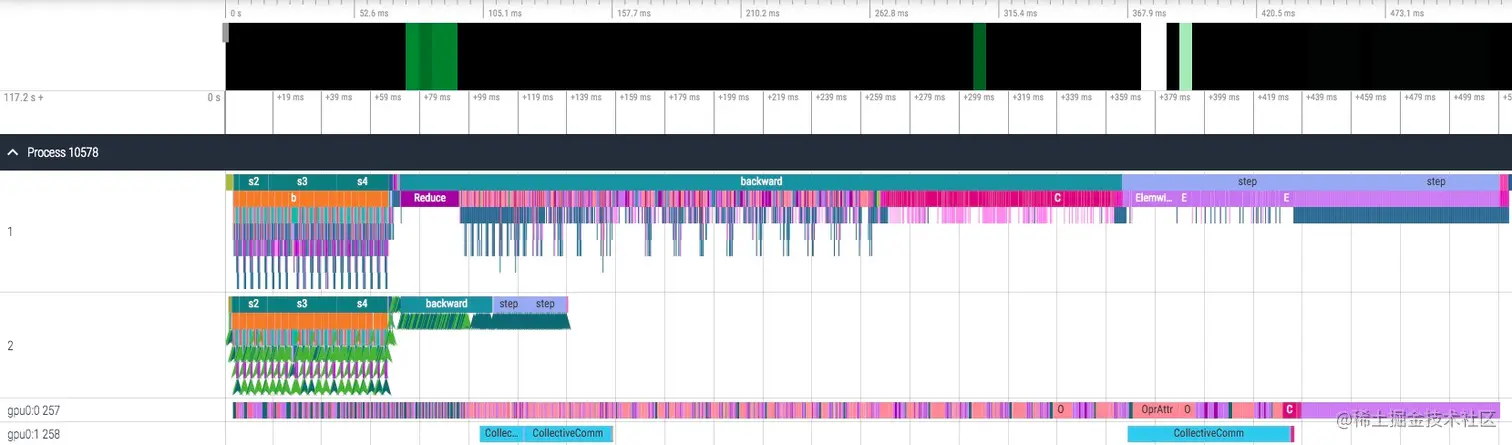
Task: Select the purple Reduce slice in thread 1
Action: pyautogui.click(x=430, y=198)
